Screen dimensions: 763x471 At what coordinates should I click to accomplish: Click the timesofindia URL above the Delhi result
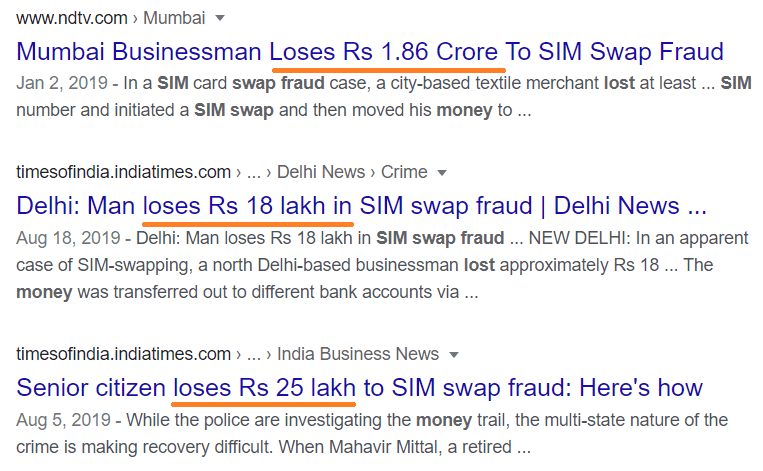[123, 172]
